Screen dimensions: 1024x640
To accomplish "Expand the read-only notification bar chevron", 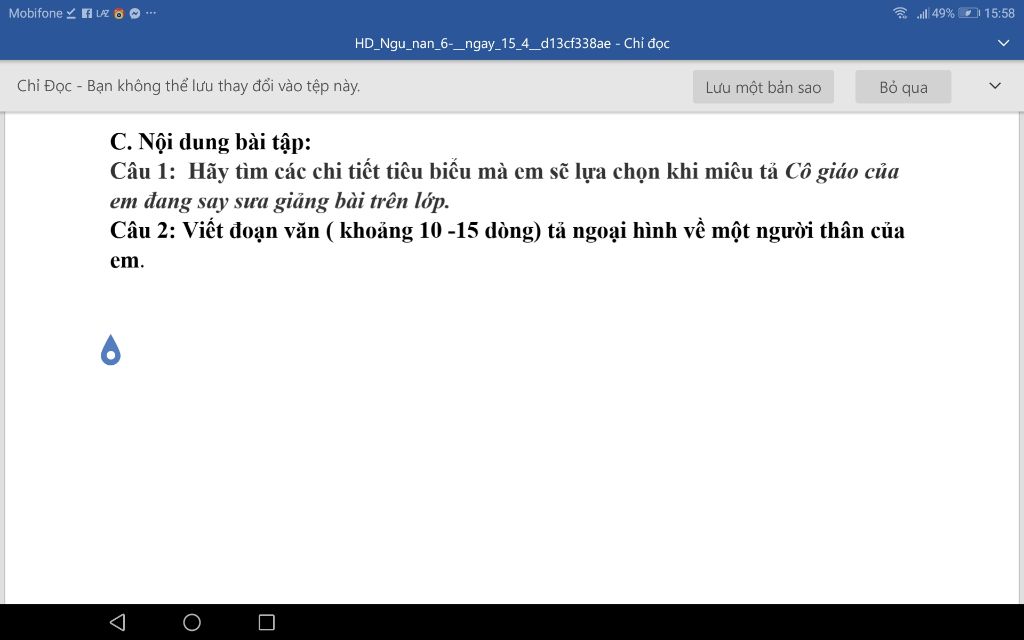I will click(x=995, y=86).
